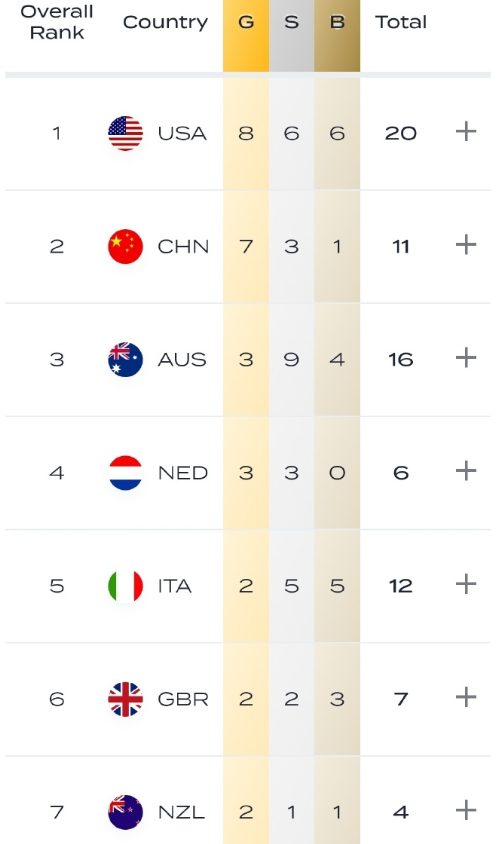The image size is (501, 844).
Task: Expand the AUS medal breakdown
Action: 466,357
